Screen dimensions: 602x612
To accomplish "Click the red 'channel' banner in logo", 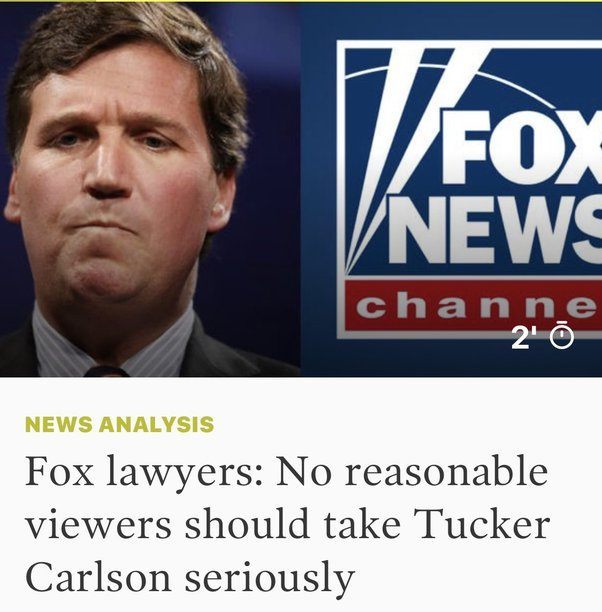I will pyautogui.click(x=474, y=305).
